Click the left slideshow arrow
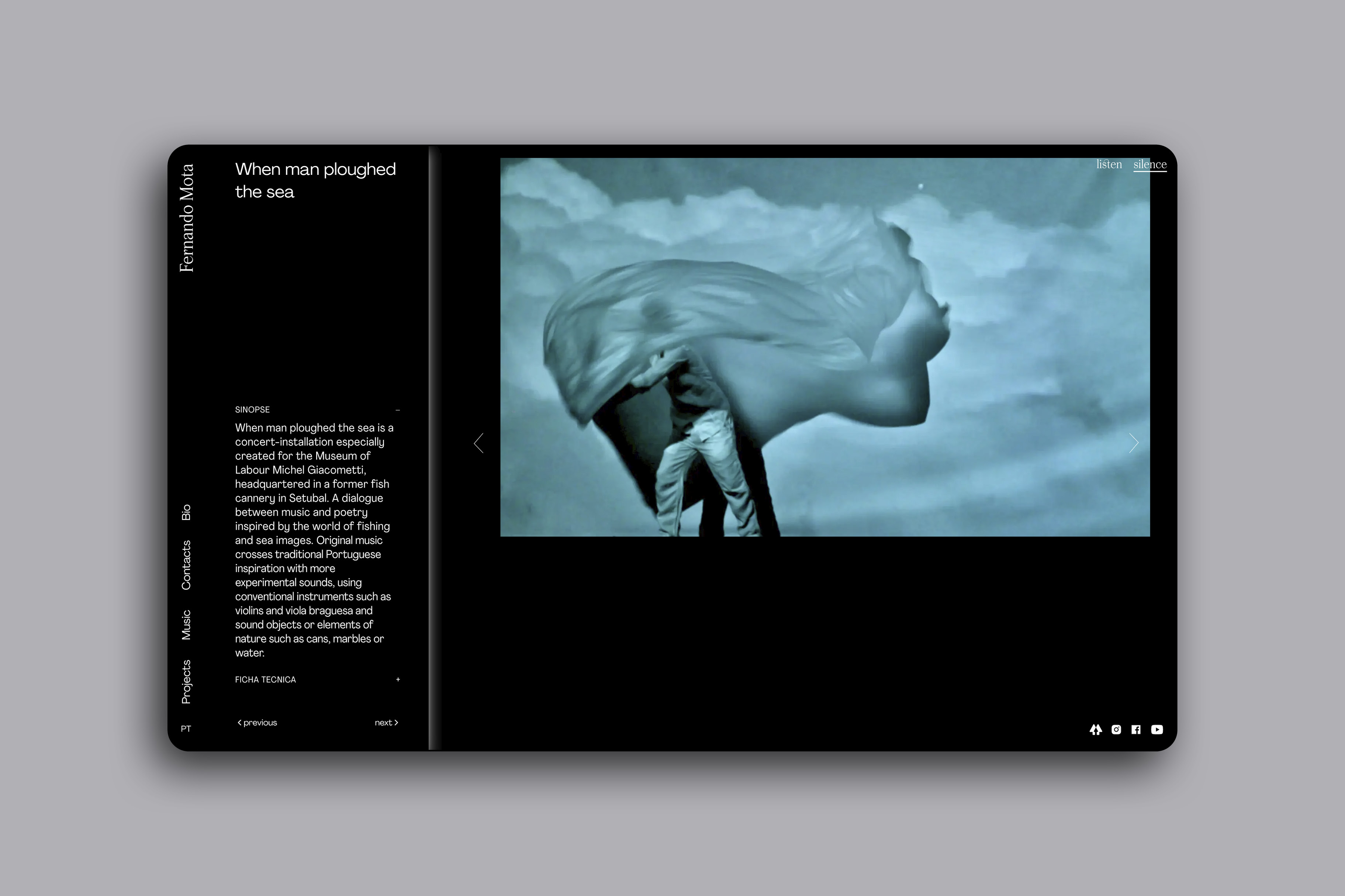1345x896 pixels. pos(479,443)
